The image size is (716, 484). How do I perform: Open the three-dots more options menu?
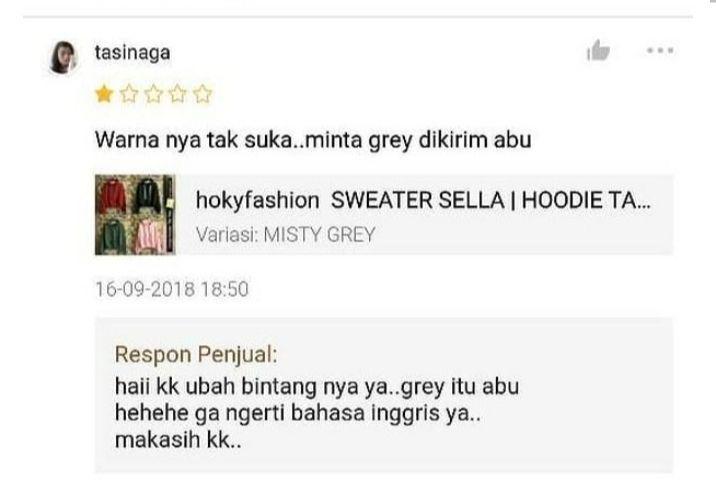(x=660, y=50)
